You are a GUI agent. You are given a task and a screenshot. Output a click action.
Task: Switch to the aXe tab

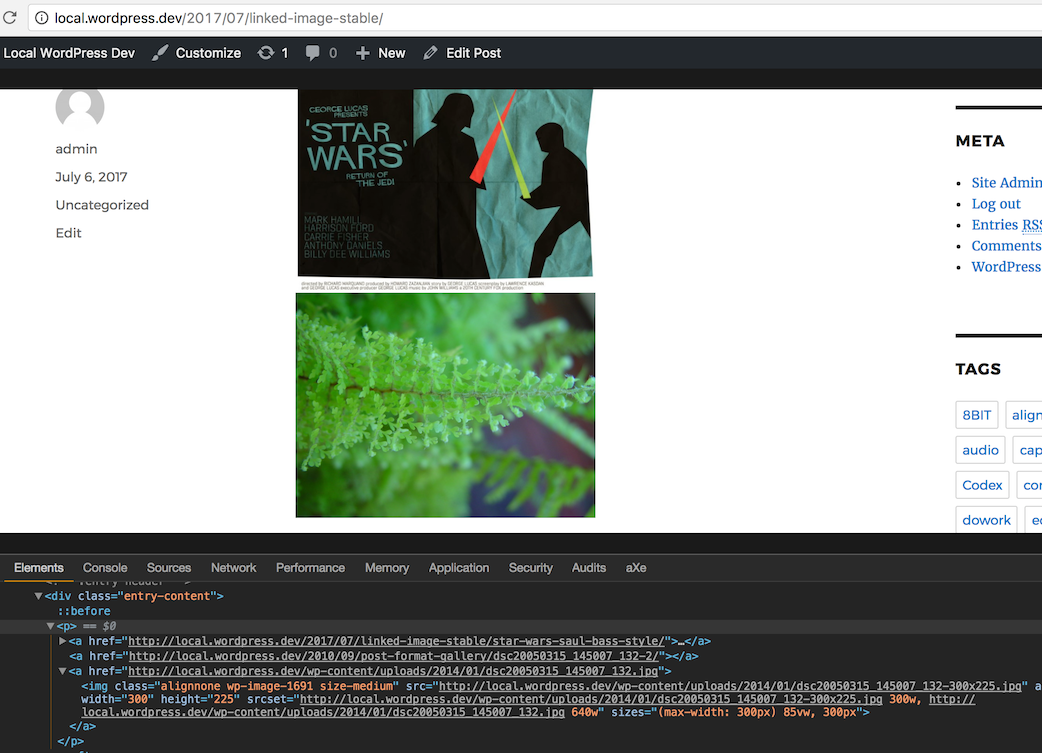tap(636, 568)
